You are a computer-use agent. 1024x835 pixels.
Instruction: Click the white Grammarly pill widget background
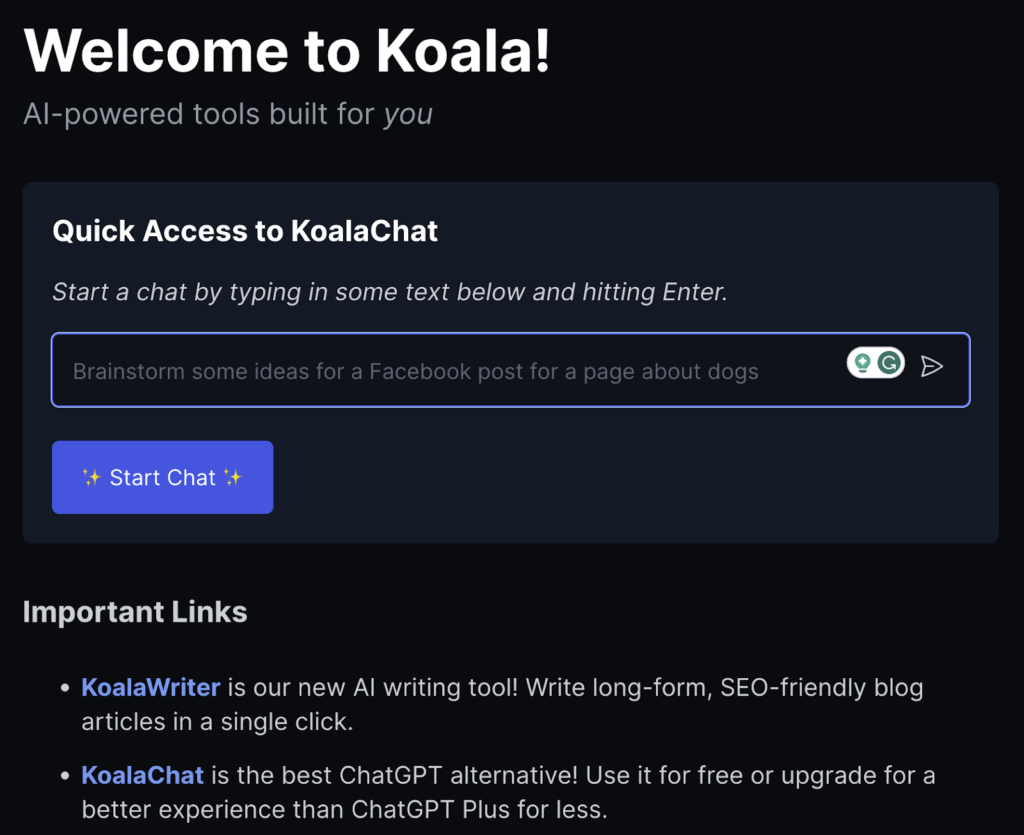pyautogui.click(x=876, y=363)
